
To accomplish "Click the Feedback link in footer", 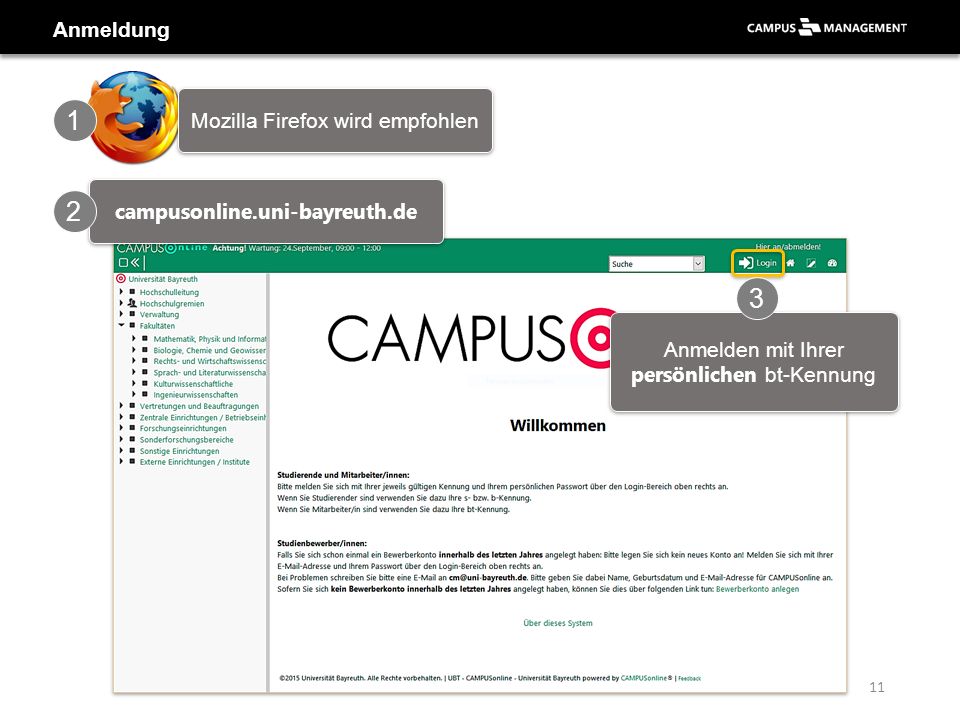I will pos(689,678).
